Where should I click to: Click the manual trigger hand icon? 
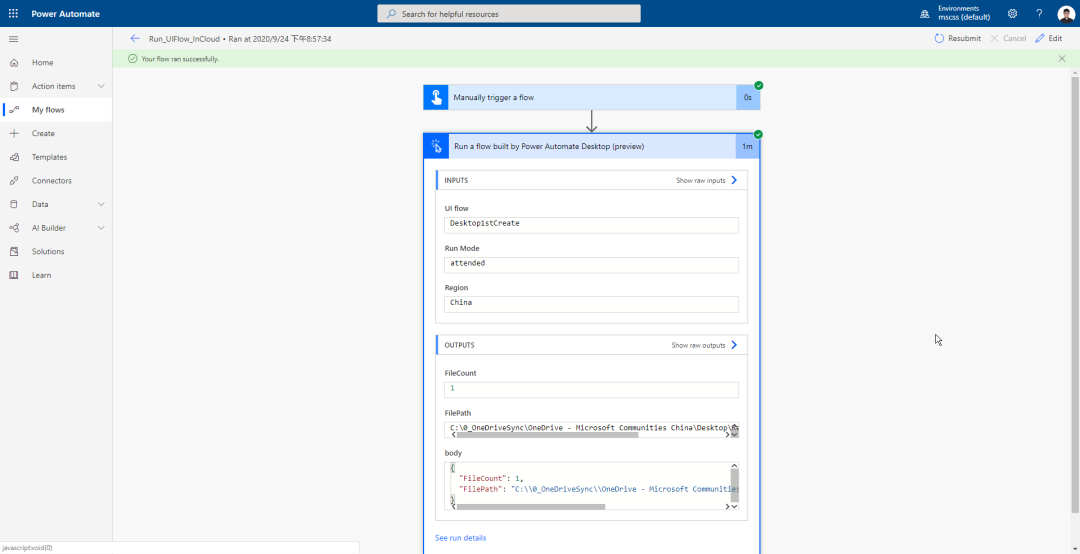[x=436, y=98]
